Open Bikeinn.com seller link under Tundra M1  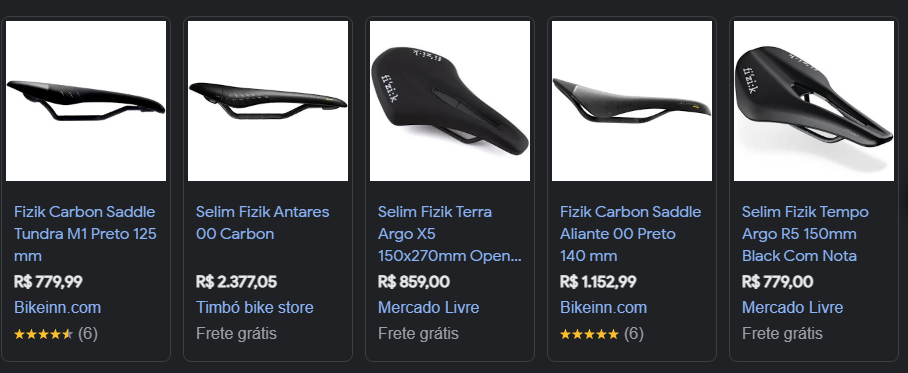57,308
